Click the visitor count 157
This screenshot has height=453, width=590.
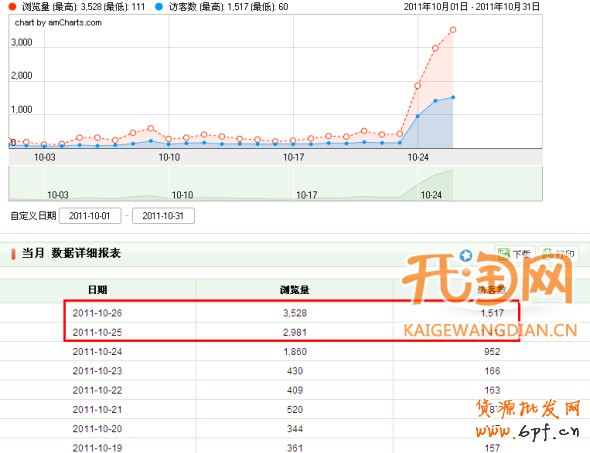492,448
